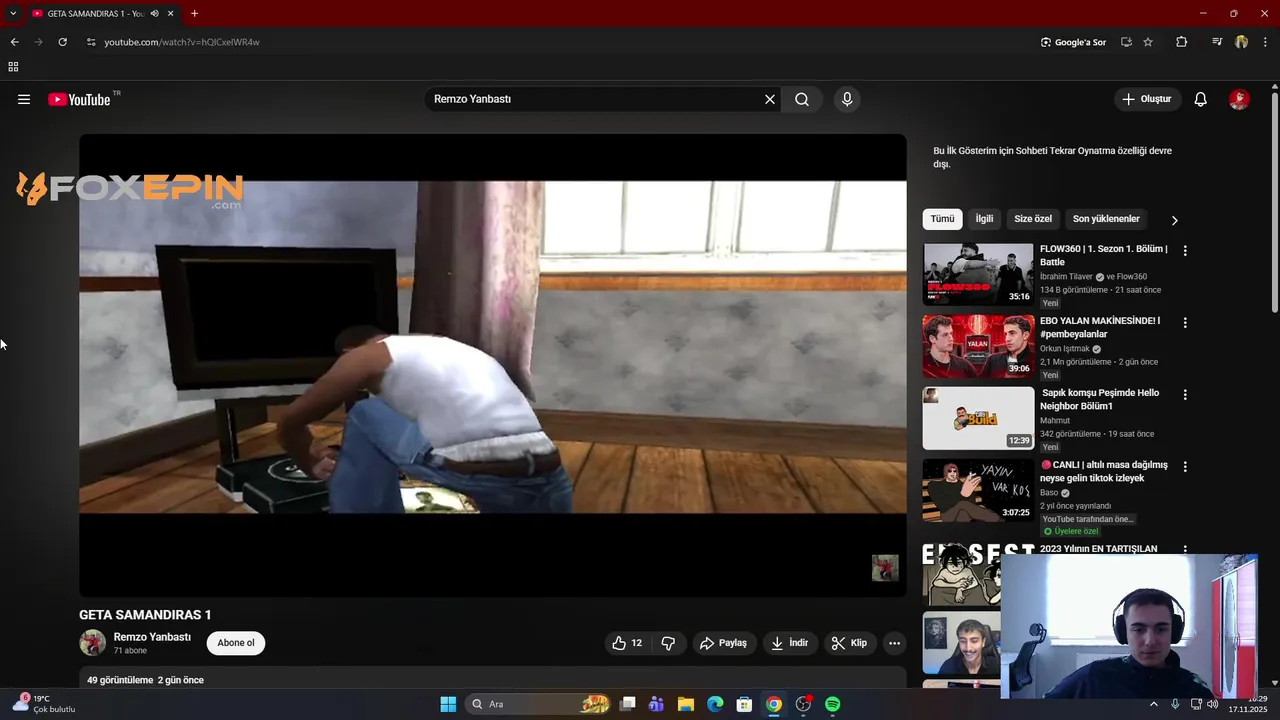Click the Oluştur create button
The height and width of the screenshot is (720, 1280).
click(x=1147, y=99)
